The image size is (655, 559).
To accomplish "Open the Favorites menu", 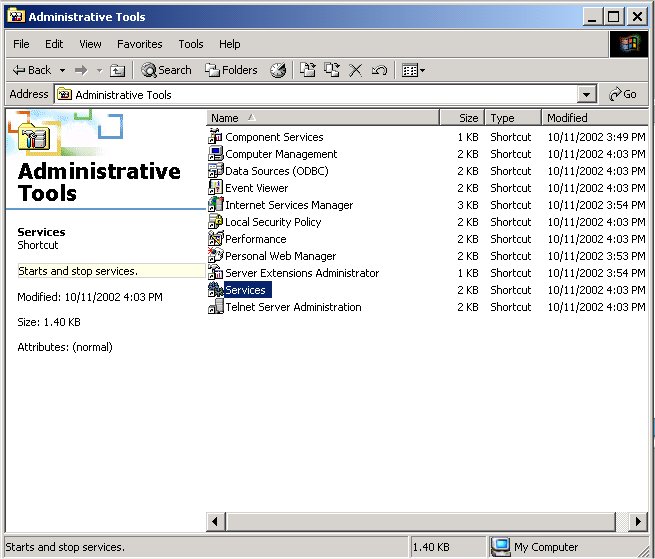I will click(139, 44).
